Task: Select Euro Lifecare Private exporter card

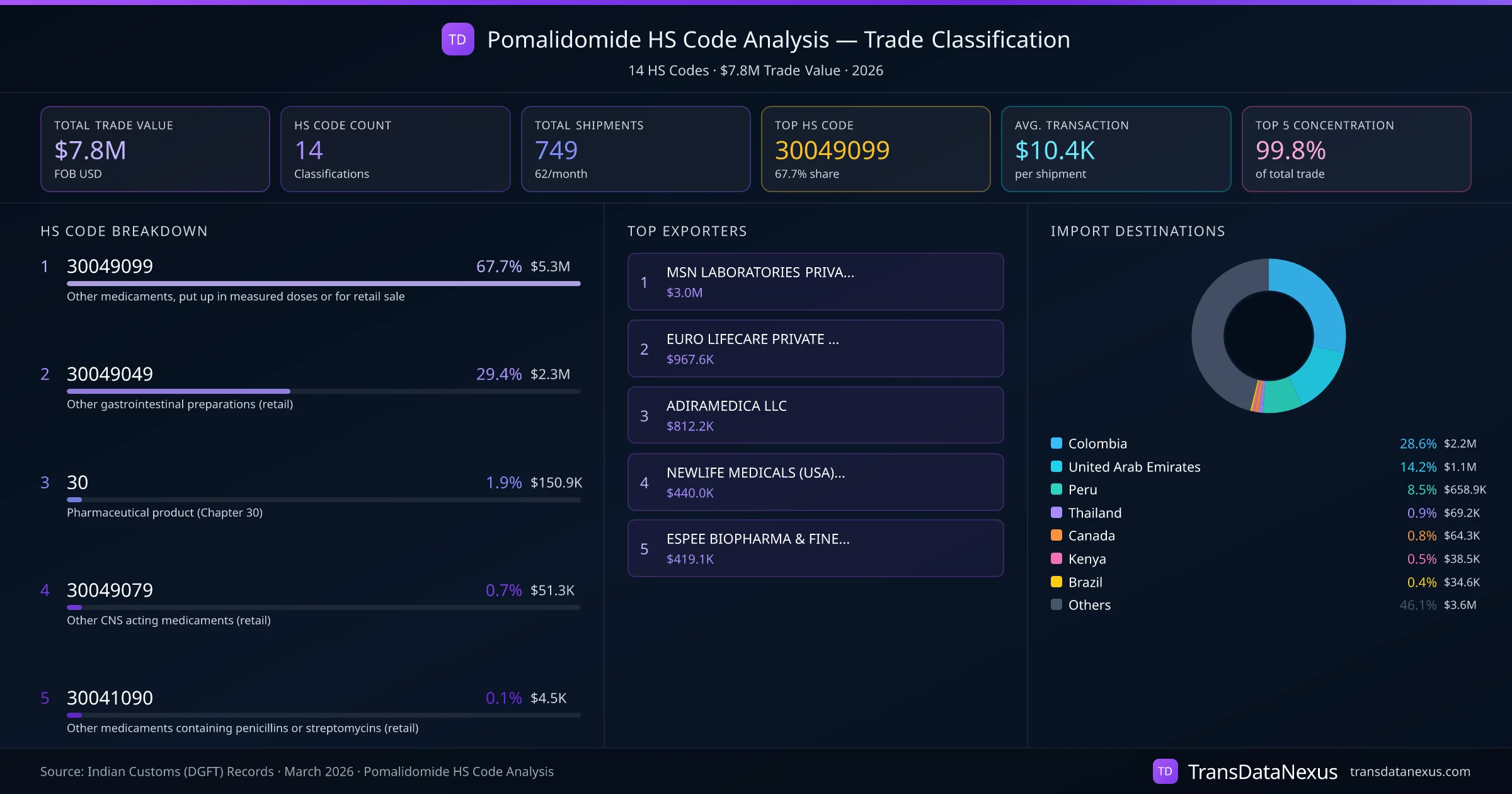Action: 815,348
